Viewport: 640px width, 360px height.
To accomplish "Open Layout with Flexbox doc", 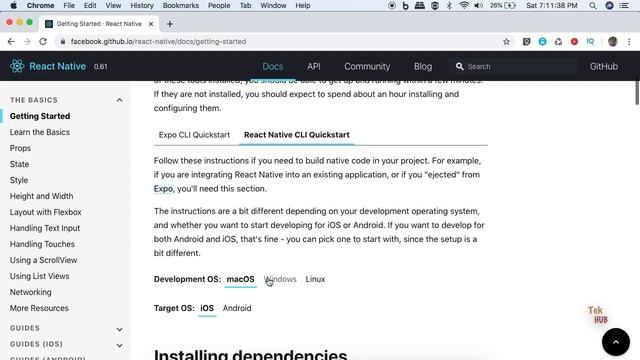I will (45, 212).
